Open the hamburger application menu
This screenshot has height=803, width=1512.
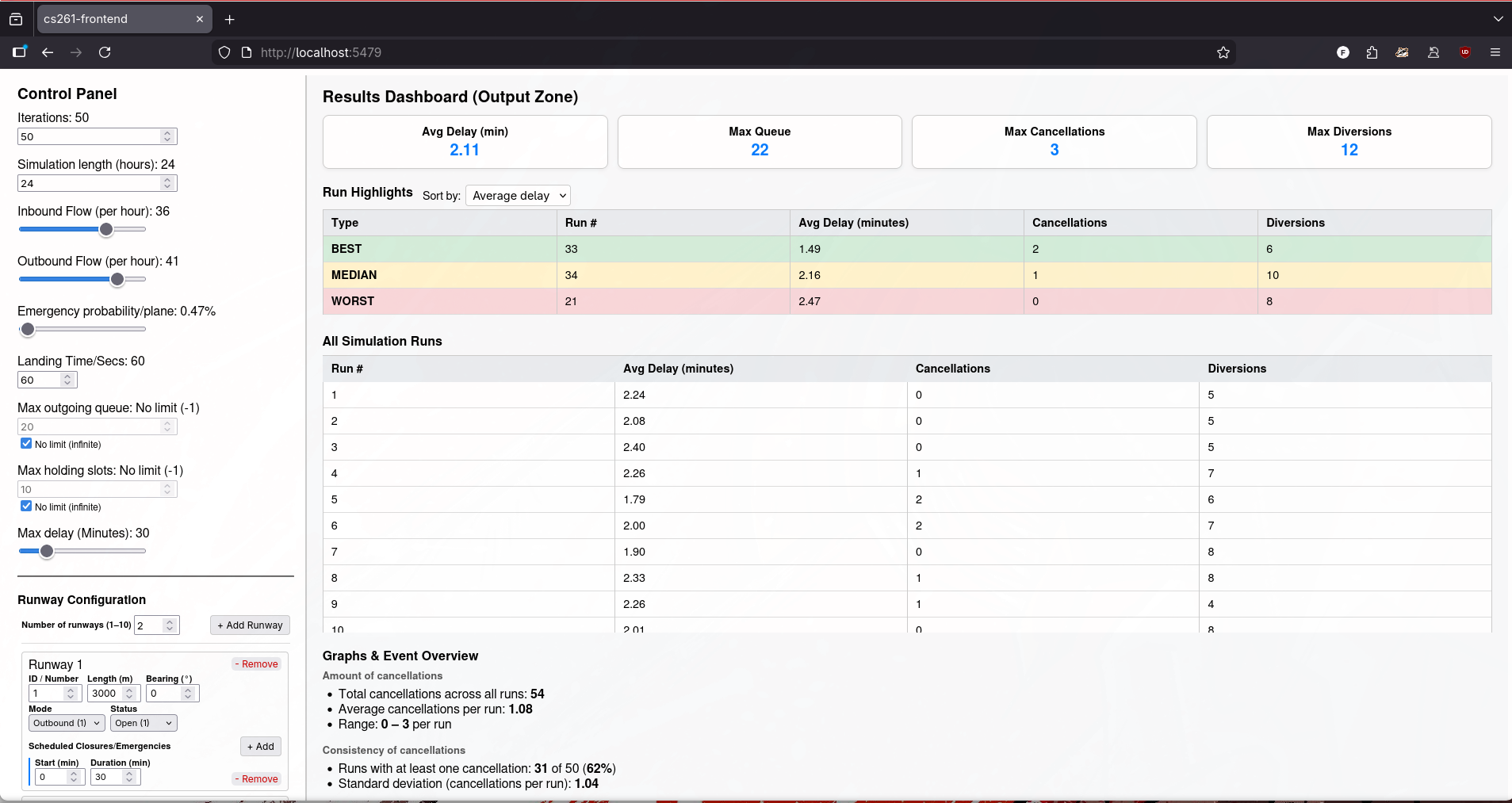click(x=1495, y=52)
